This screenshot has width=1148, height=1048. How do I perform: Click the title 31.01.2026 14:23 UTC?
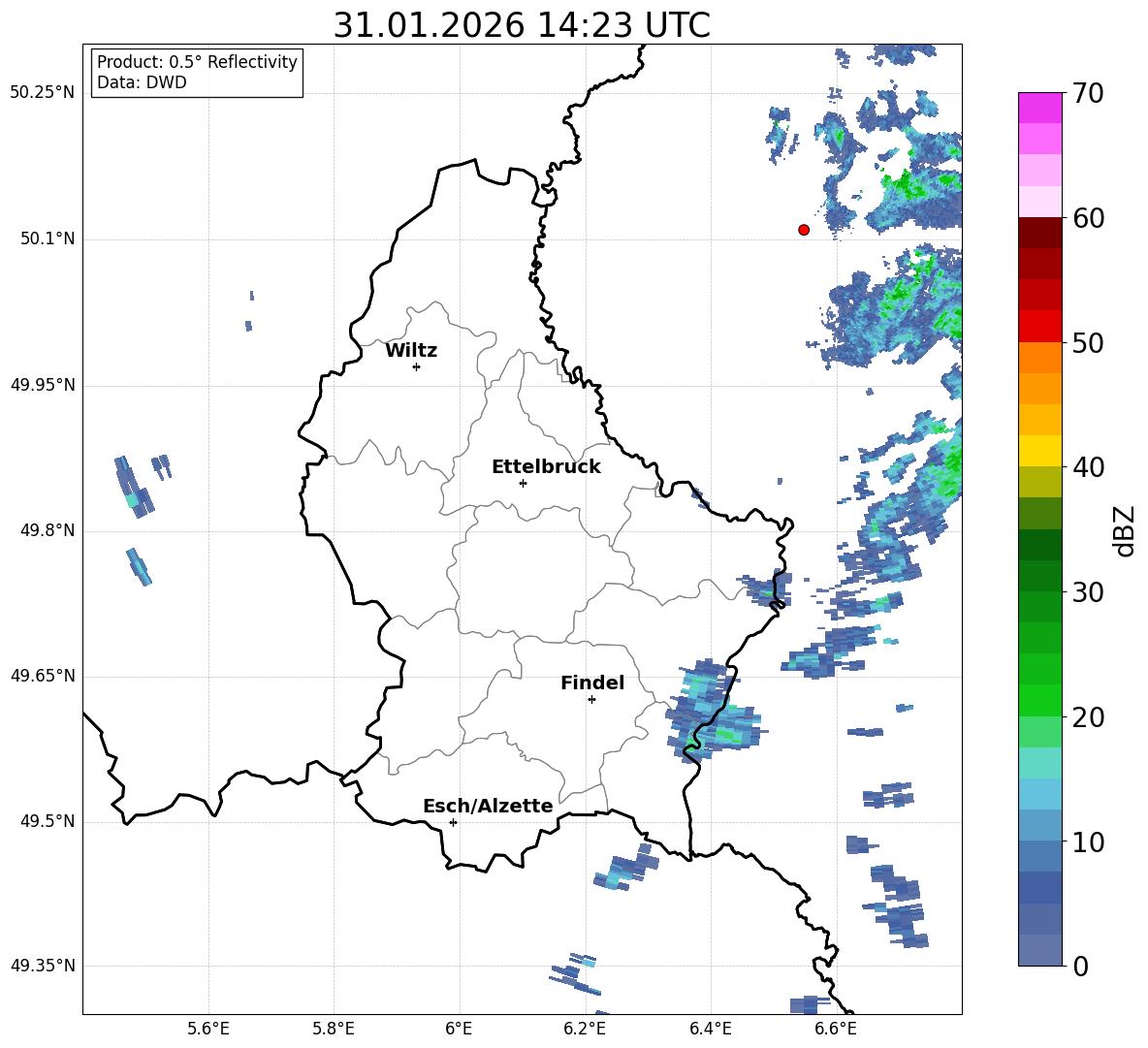click(522, 25)
